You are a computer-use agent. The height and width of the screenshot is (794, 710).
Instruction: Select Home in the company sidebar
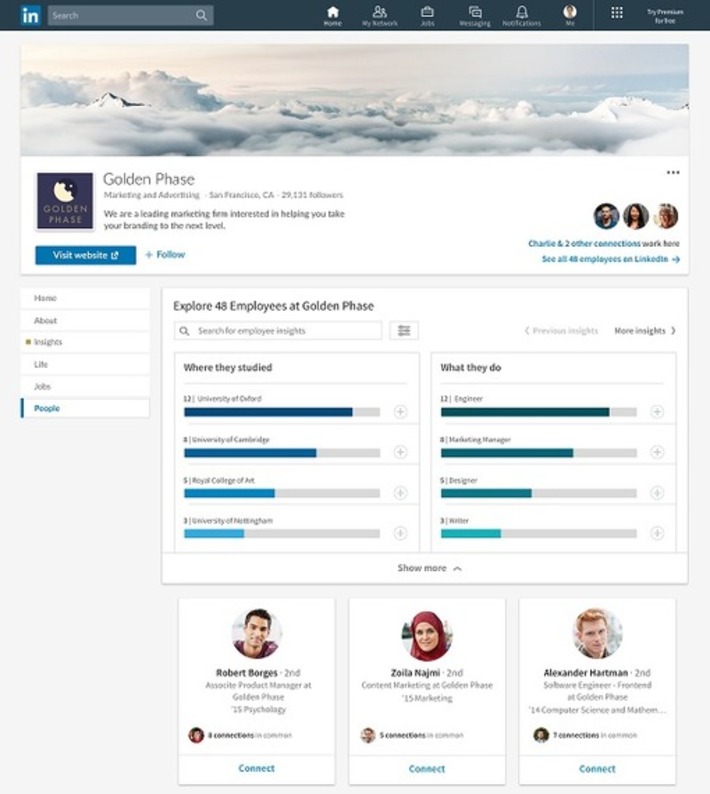tap(85, 298)
